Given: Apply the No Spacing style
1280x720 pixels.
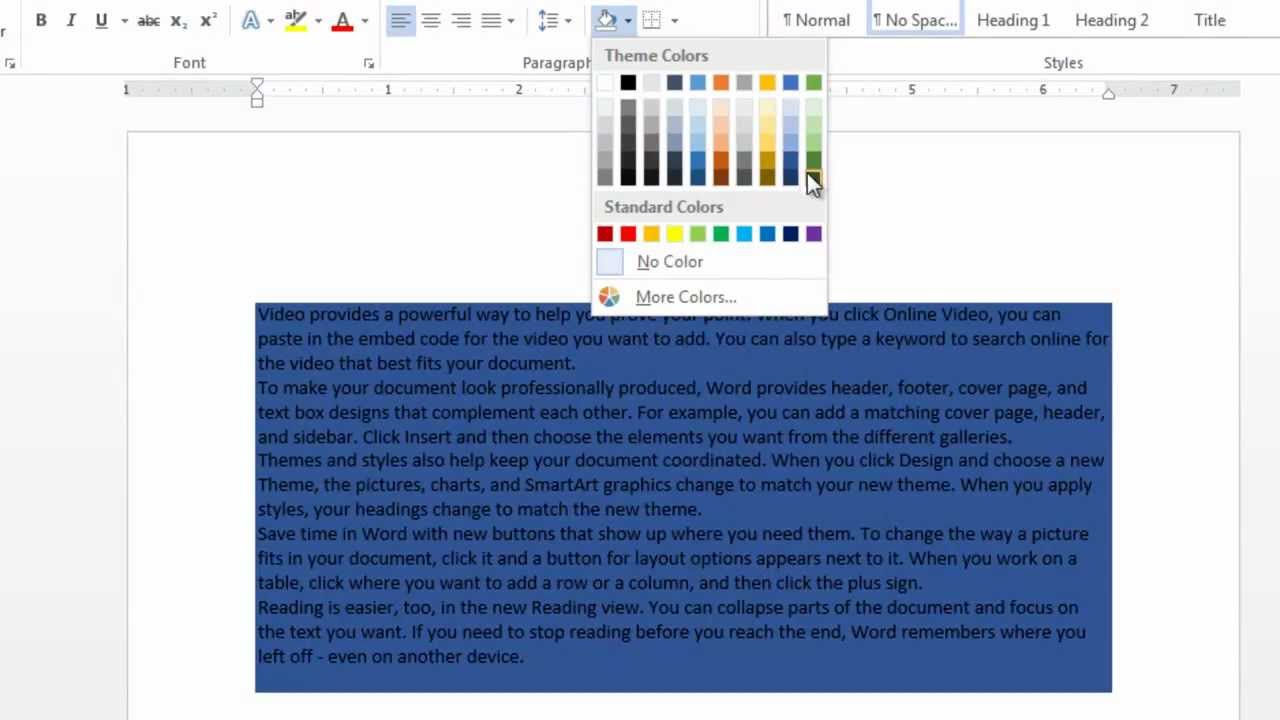Looking at the screenshot, I should (x=915, y=20).
